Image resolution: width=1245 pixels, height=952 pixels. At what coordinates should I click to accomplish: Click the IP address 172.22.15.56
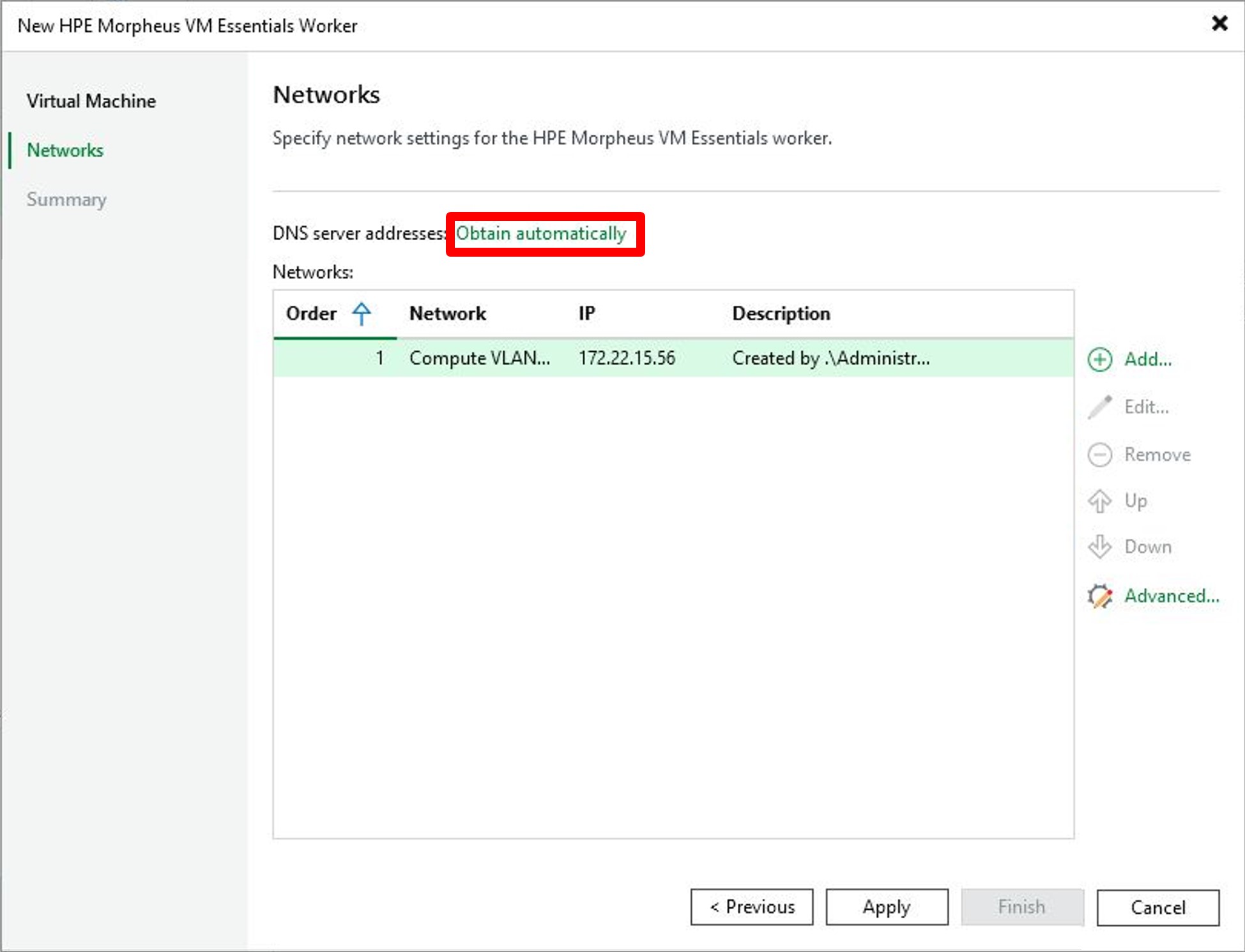click(x=627, y=358)
